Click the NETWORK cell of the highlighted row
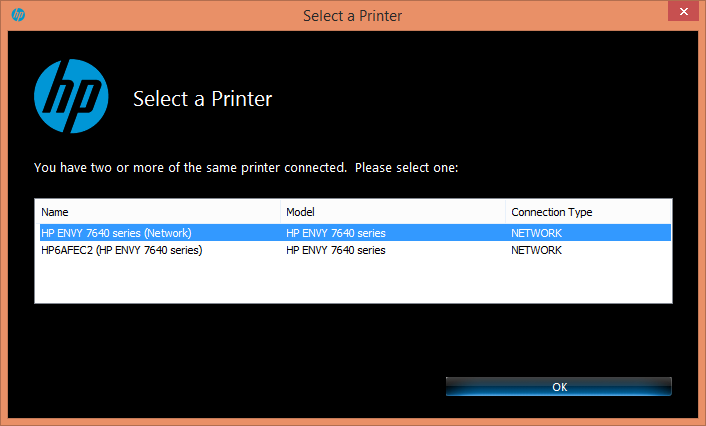Screen dimensions: 706x426 pyautogui.click(x=536, y=233)
